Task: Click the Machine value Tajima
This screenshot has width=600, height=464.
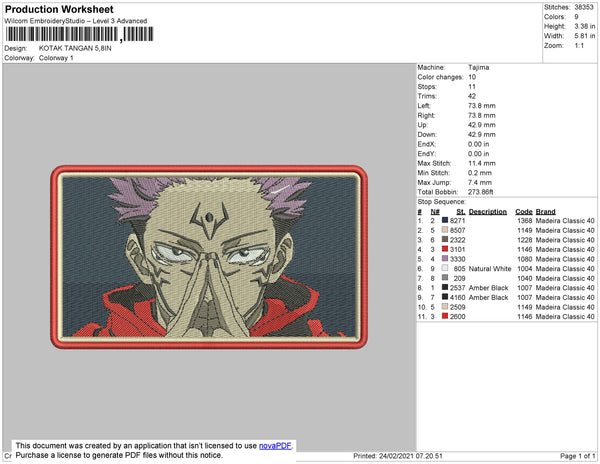Action: (478, 67)
